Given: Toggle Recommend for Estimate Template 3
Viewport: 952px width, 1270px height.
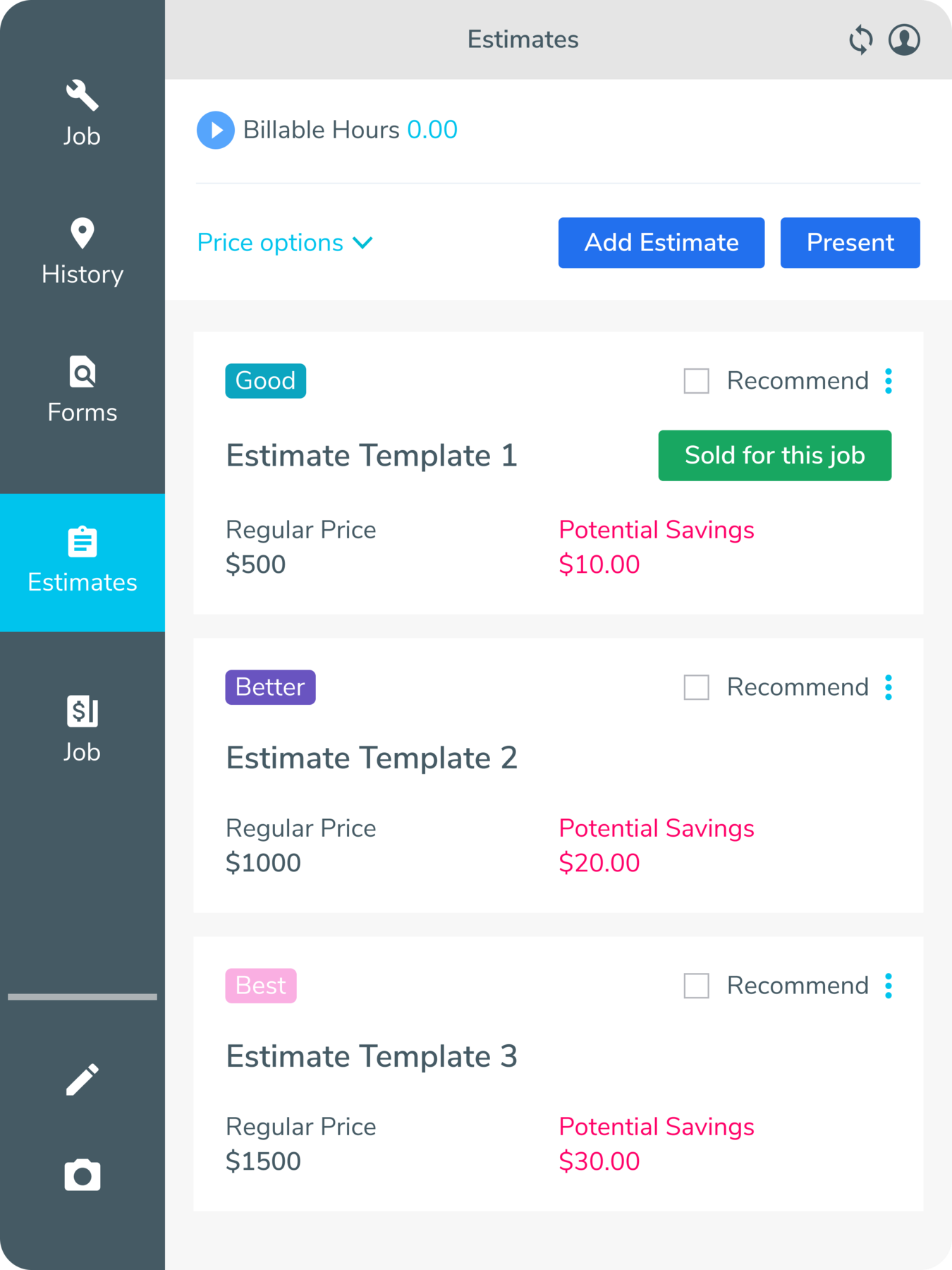Looking at the screenshot, I should 695,986.
